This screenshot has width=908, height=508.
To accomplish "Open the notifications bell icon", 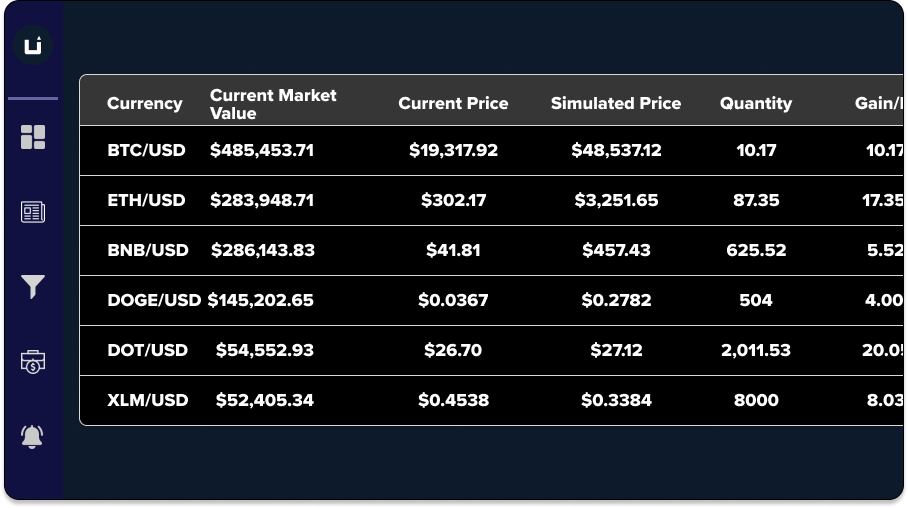I will tap(33, 436).
